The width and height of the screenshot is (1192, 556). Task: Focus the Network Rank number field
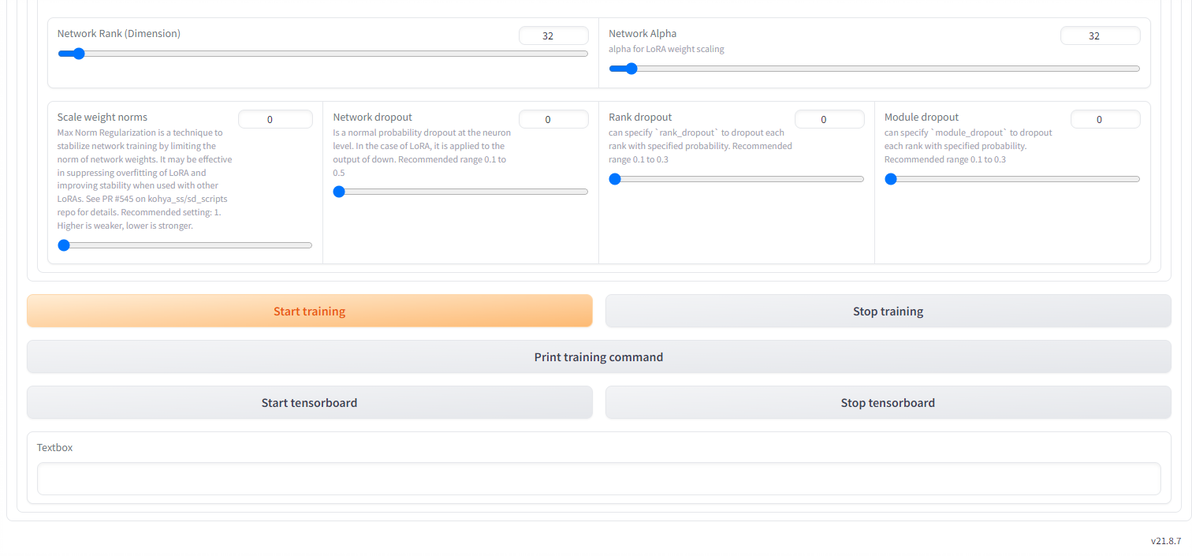[553, 36]
